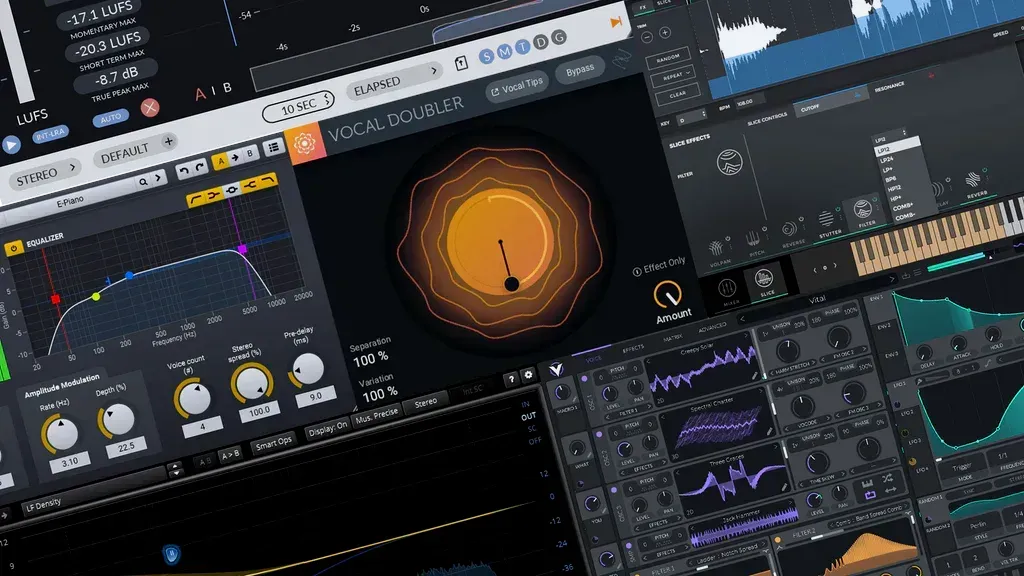Click the RANDOM button in the slicer
The width and height of the screenshot is (1024, 576).
click(668, 58)
